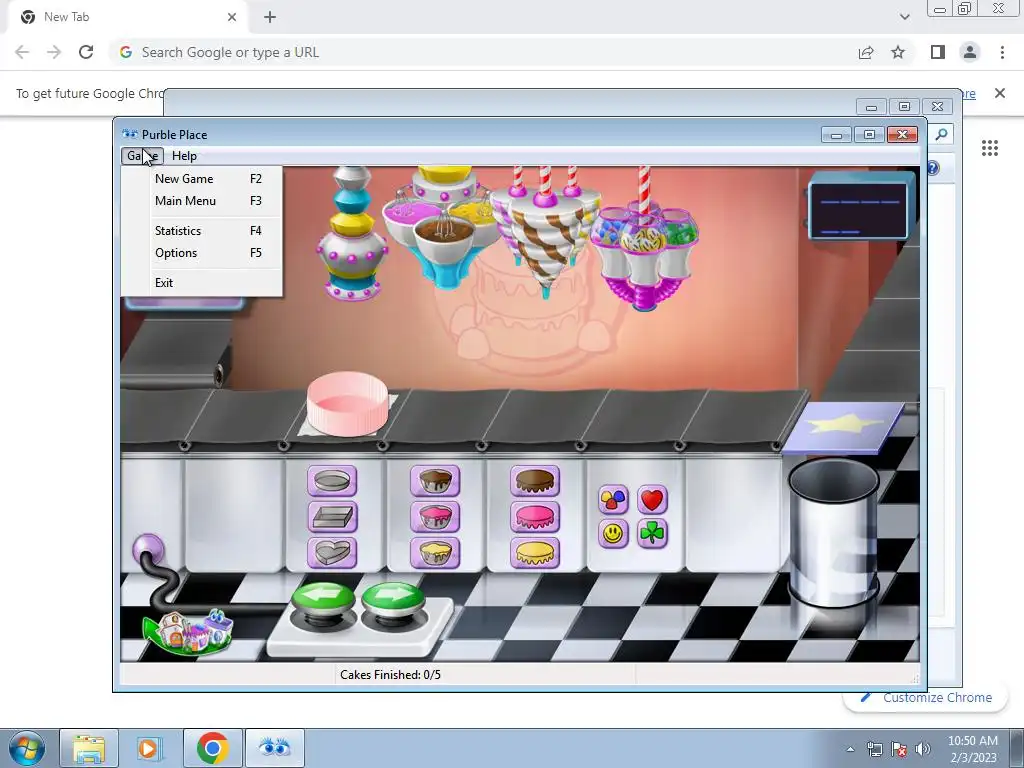Viewport: 1024px width, 768px height.
Task: Open the Help menu
Action: pos(184,156)
